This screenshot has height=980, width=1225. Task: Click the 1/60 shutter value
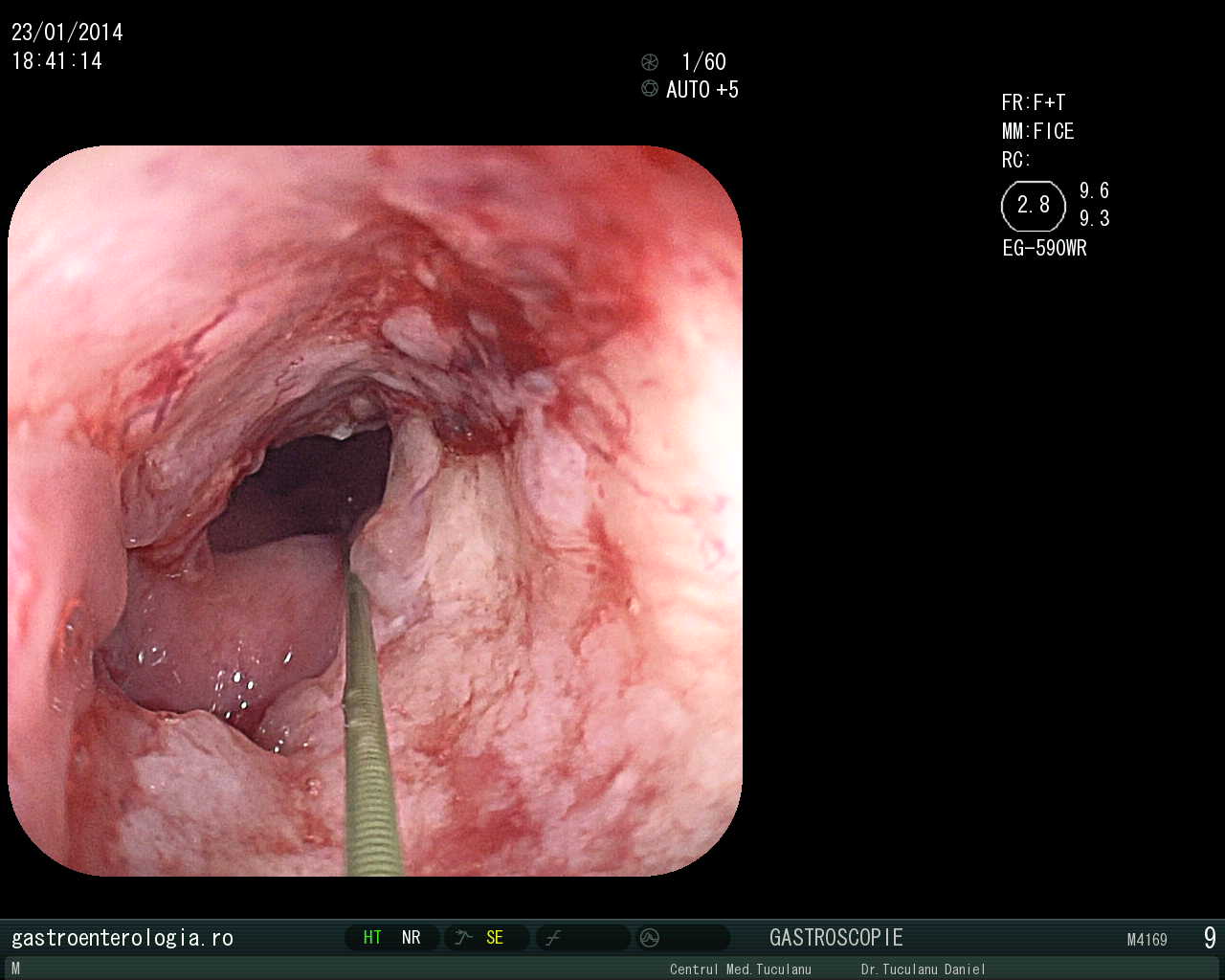[x=703, y=62]
